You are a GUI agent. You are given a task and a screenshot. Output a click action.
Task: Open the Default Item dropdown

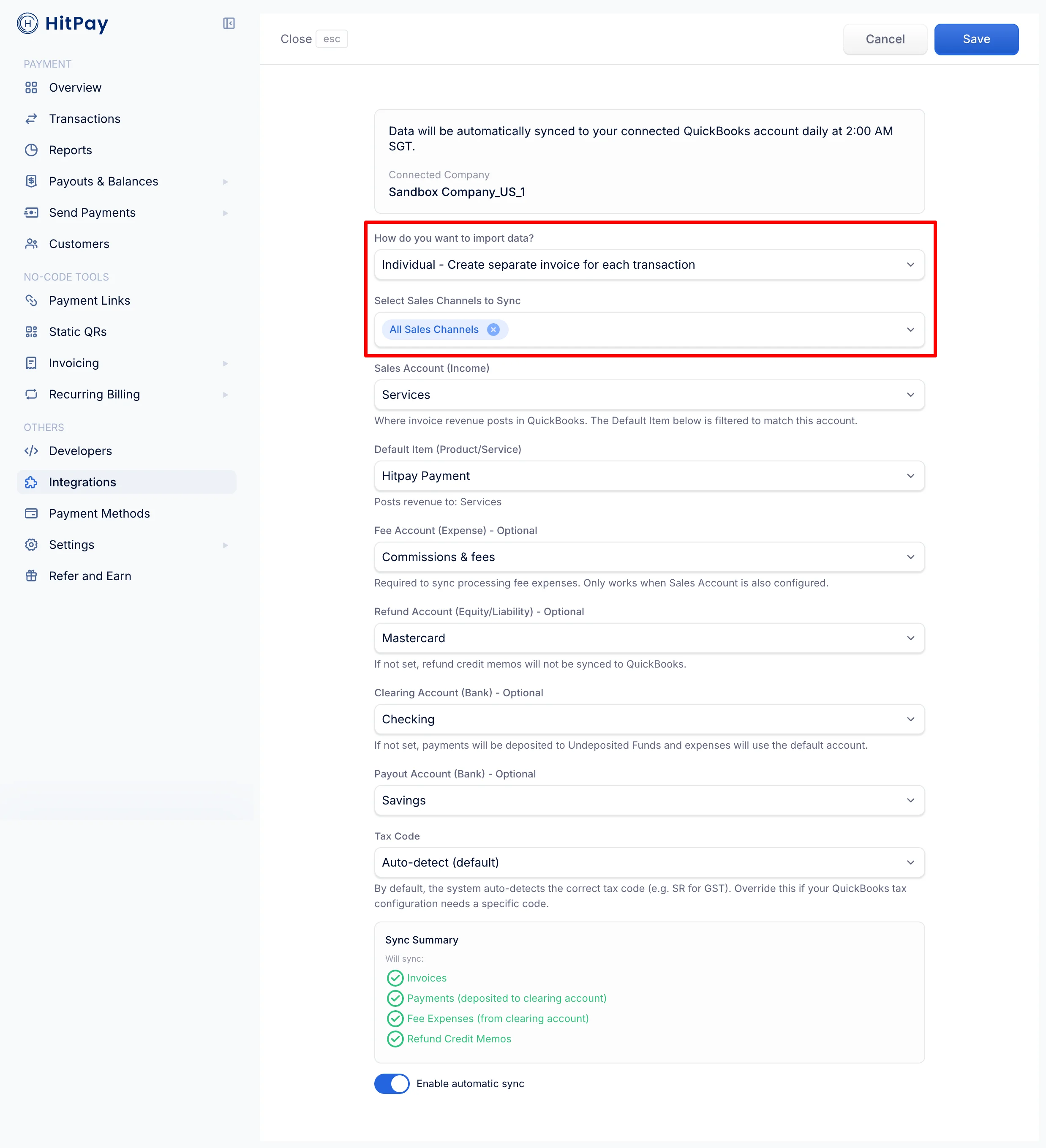click(649, 476)
